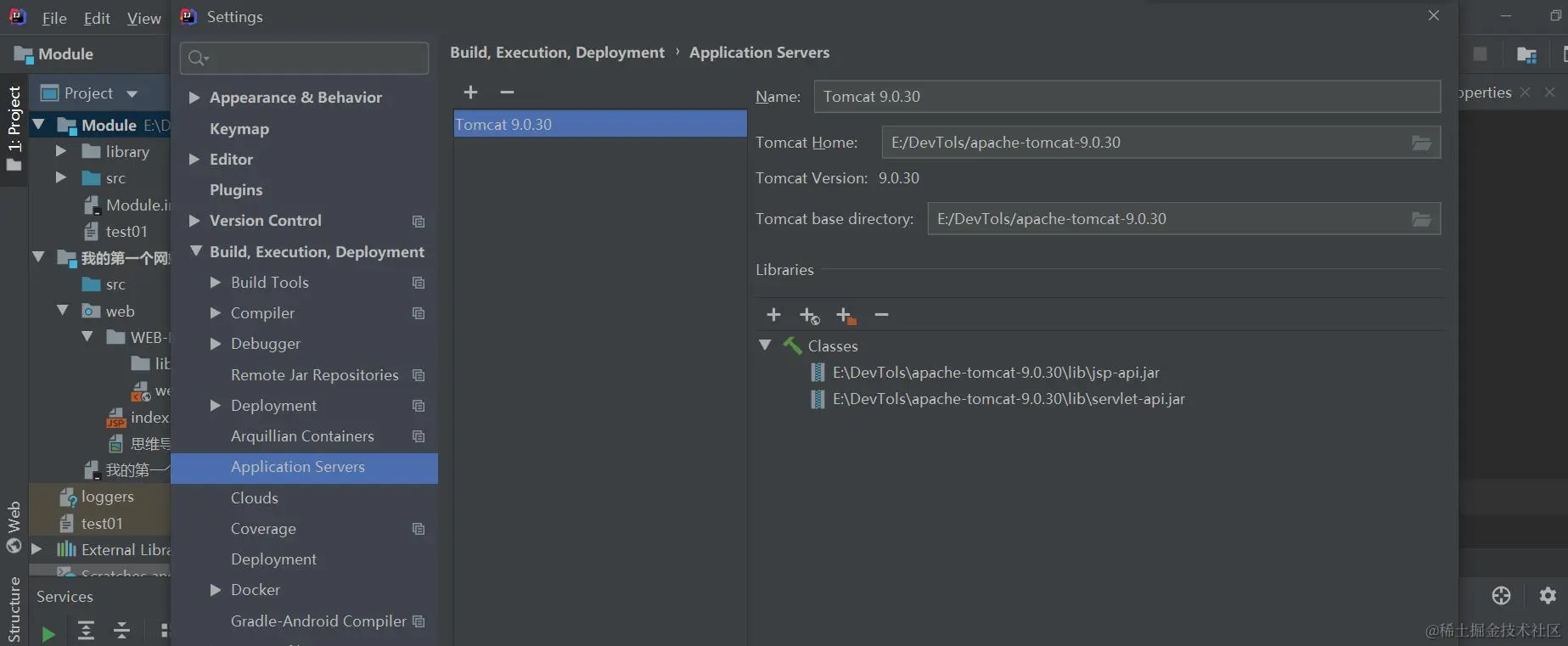The image size is (1568, 646).
Task: Click project-level icon beside Gradle-Android Compiler
Action: pyautogui.click(x=419, y=621)
